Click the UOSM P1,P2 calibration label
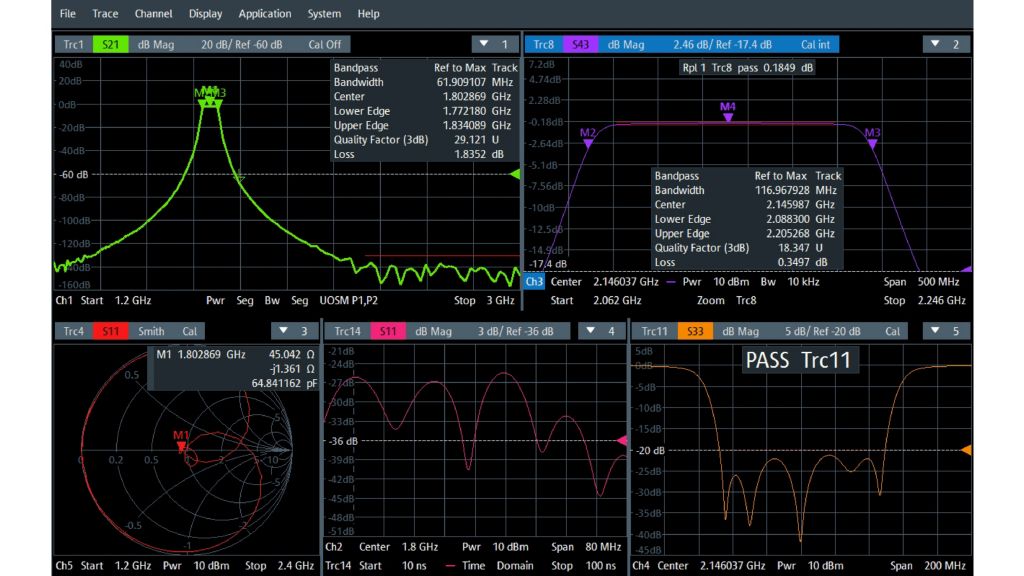This screenshot has height=576, width=1024. tap(349, 300)
